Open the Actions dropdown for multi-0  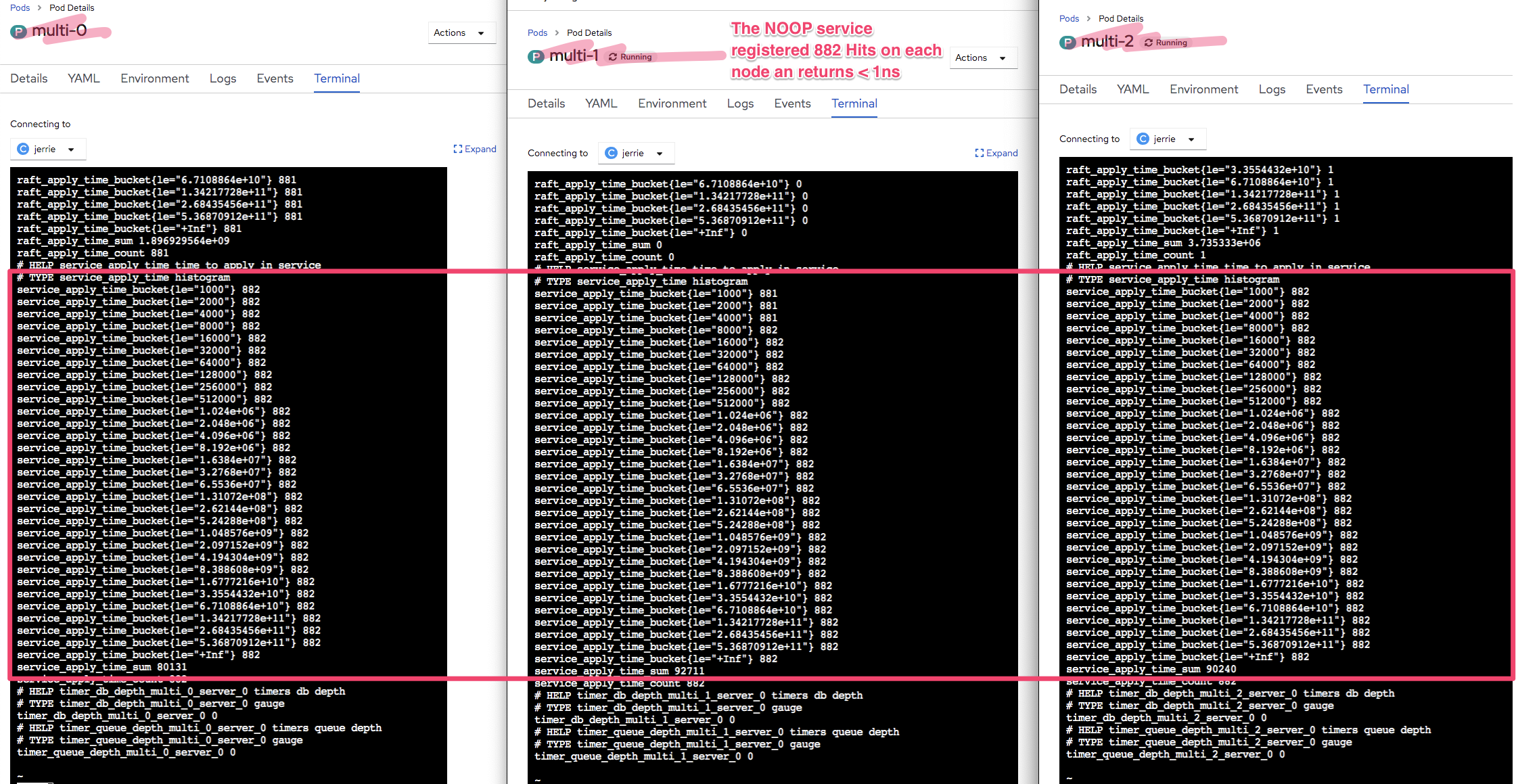pyautogui.click(x=462, y=32)
